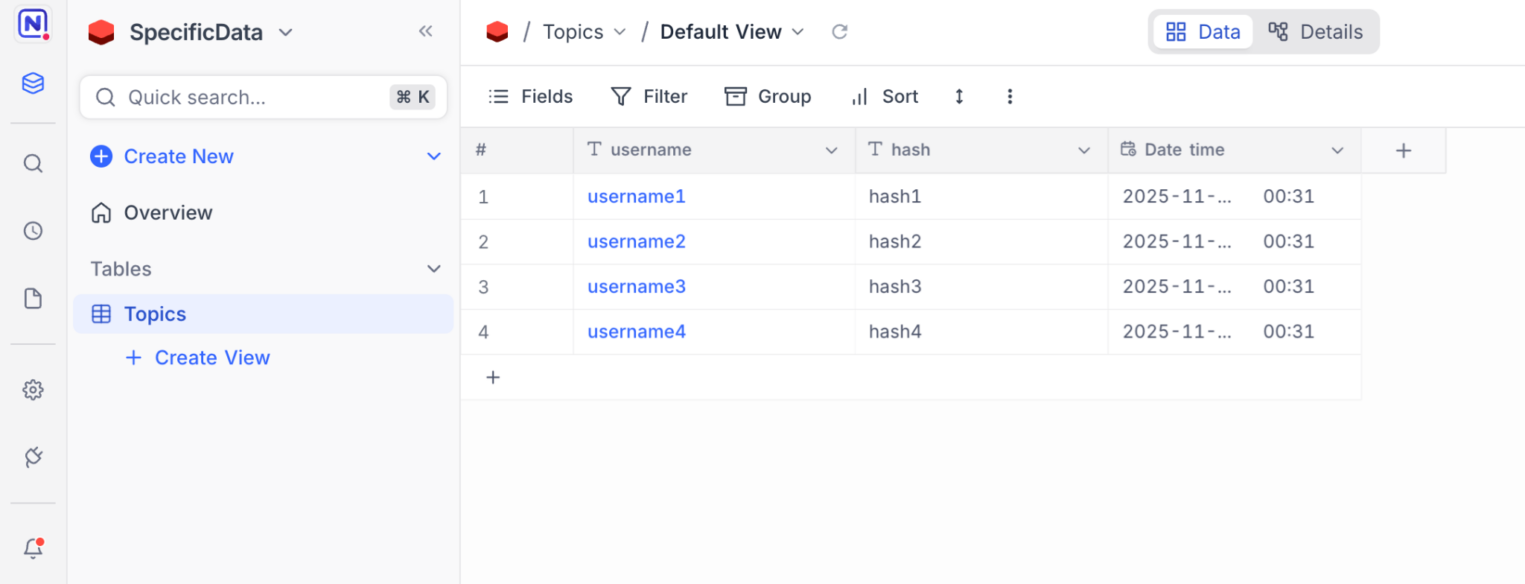This screenshot has width=1525, height=584.
Task: Switch to the Details tab
Action: pyautogui.click(x=1315, y=31)
